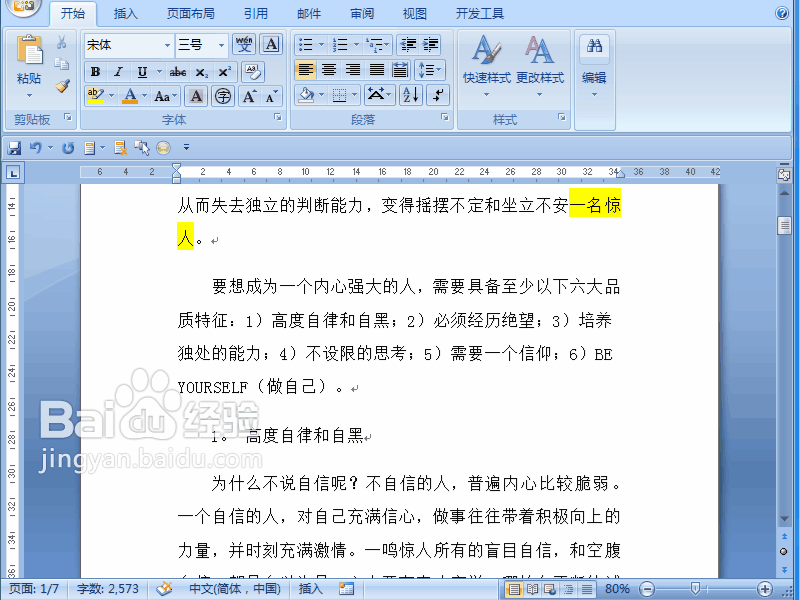Click the word count 字数: 2,573 in status bar
The image size is (800, 600).
[x=107, y=589]
